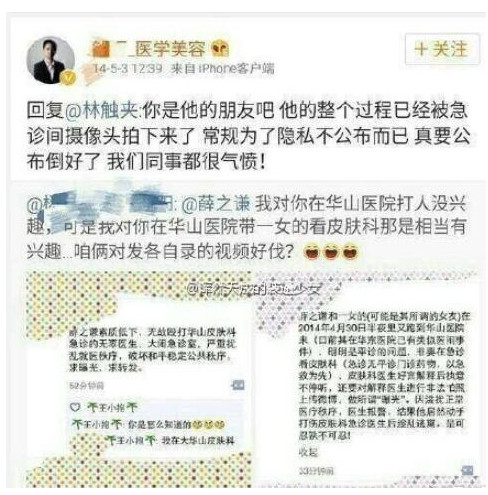This screenshot has width=488, height=495.
Task: Click the blurred reposted author name
Action: pyautogui.click(x=102, y=204)
